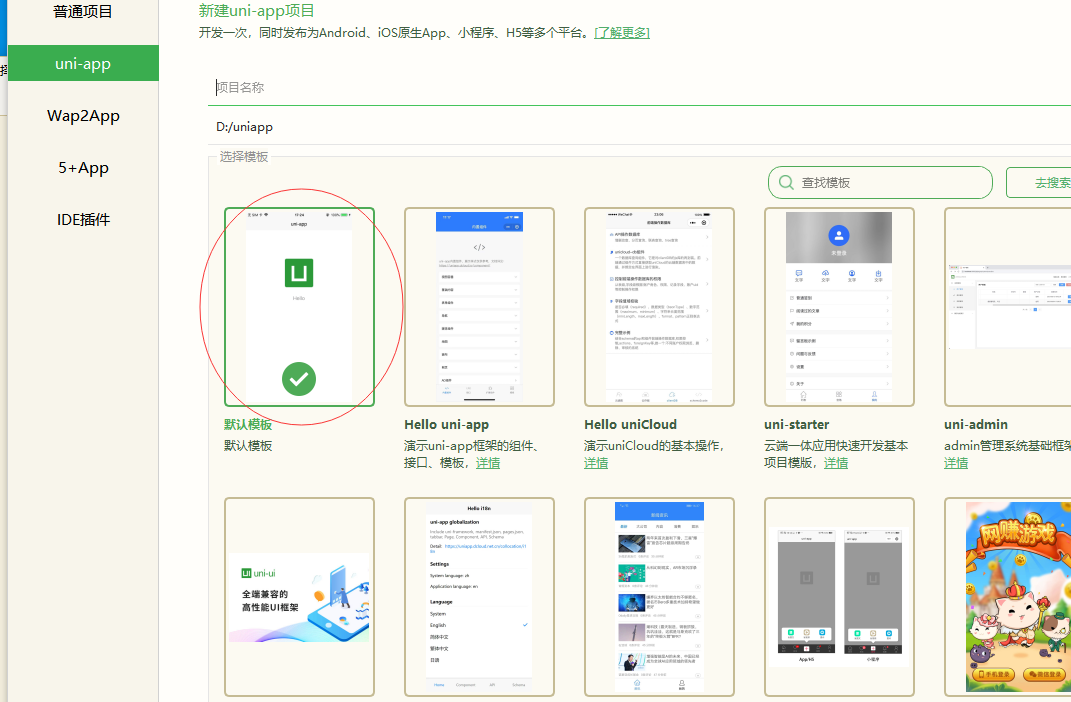
Task: Open 详情 link for Hello uni-app
Action: tap(488, 463)
